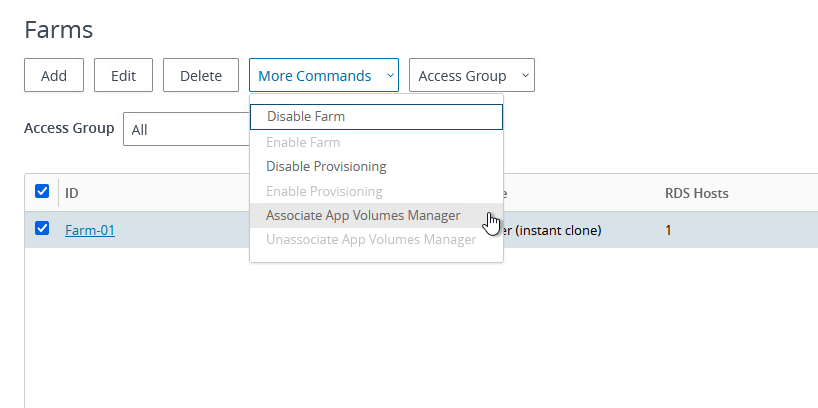Sort by the ID column header
The image size is (818, 408).
72,193
